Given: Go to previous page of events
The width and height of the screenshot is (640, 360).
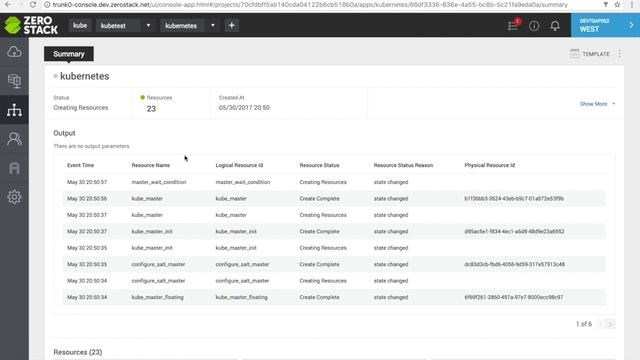Looking at the screenshot, I should 601,324.
